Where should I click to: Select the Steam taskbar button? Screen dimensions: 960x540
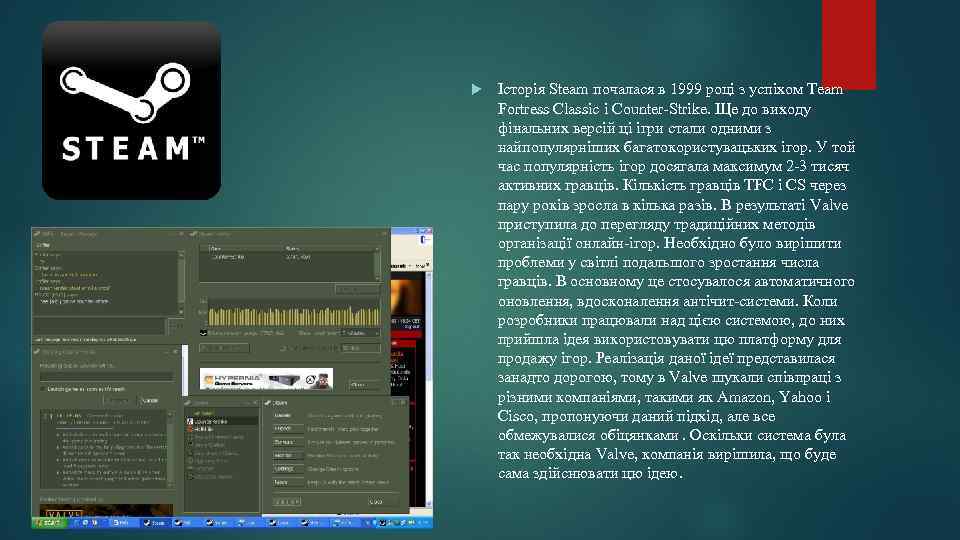point(157,523)
